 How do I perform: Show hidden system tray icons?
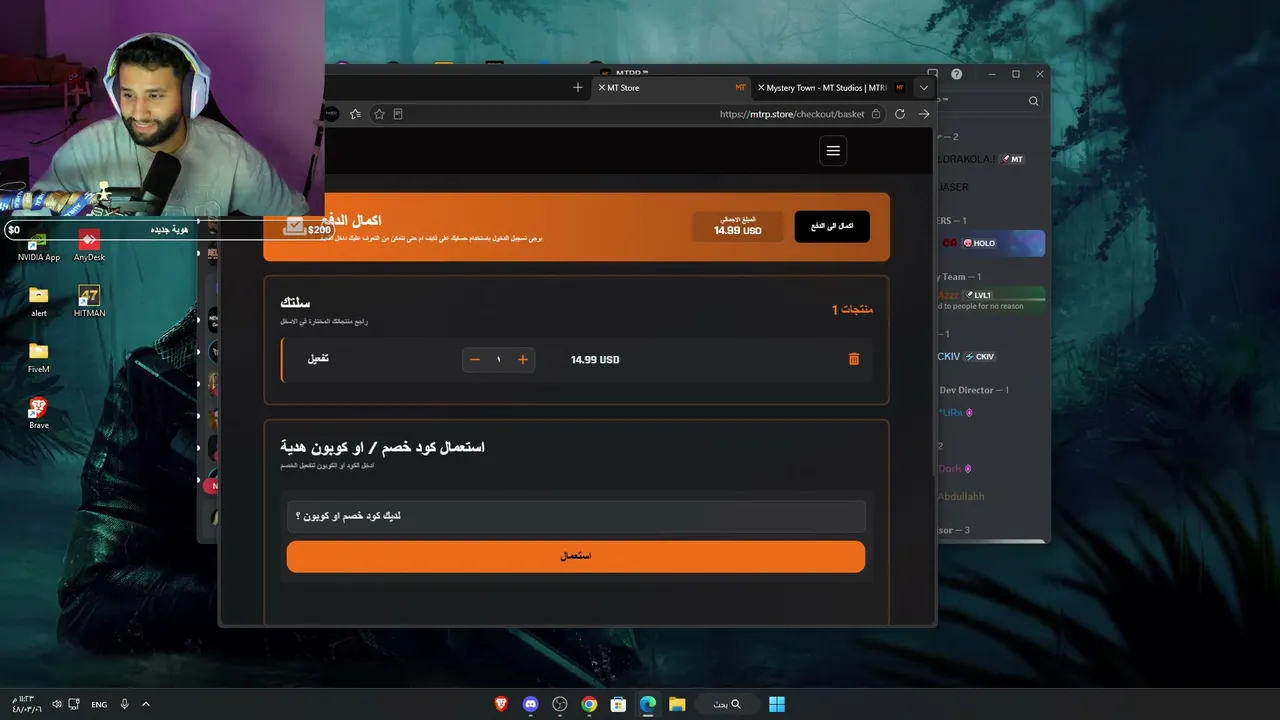146,704
